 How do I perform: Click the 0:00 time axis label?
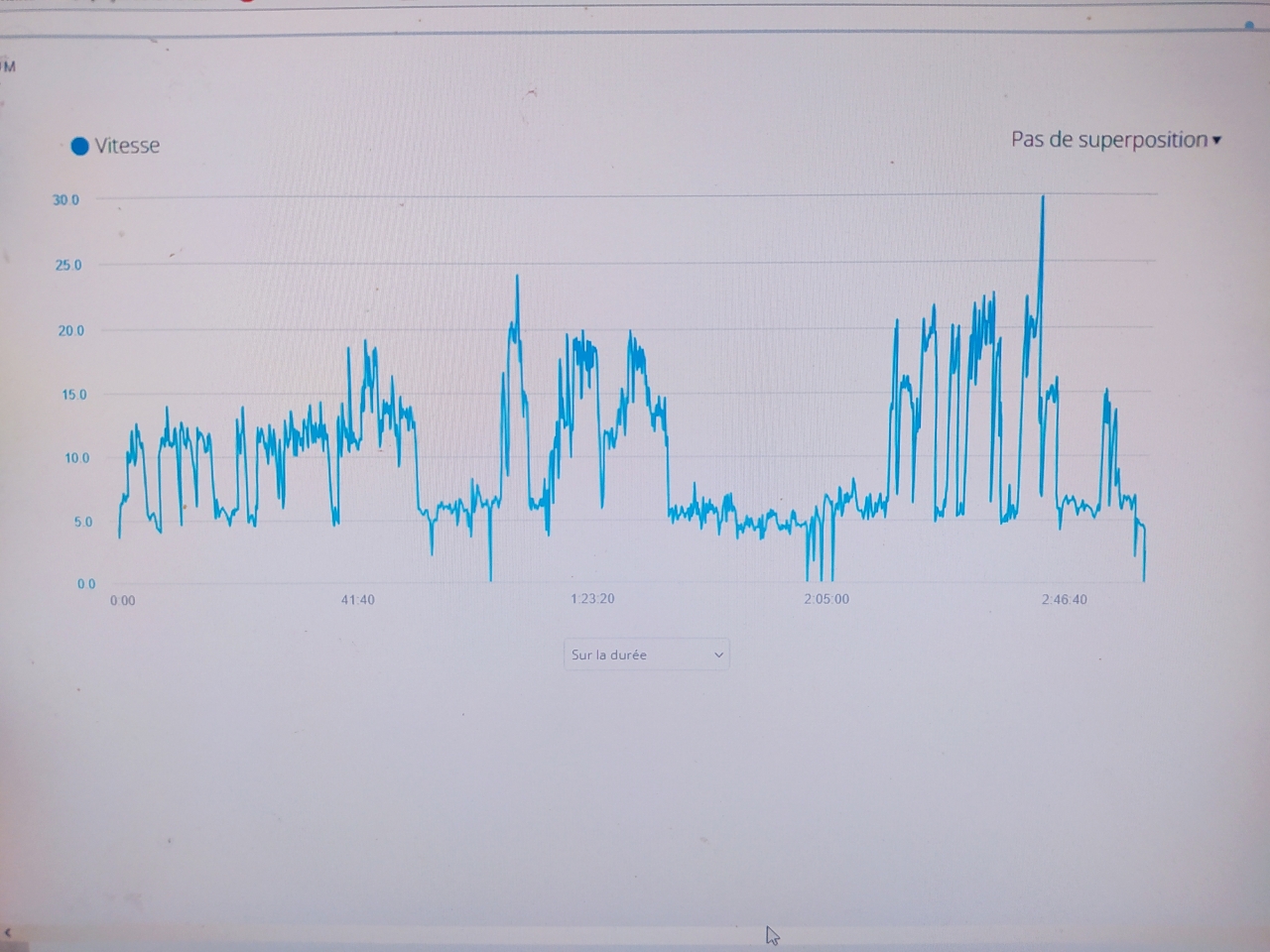pyautogui.click(x=122, y=601)
